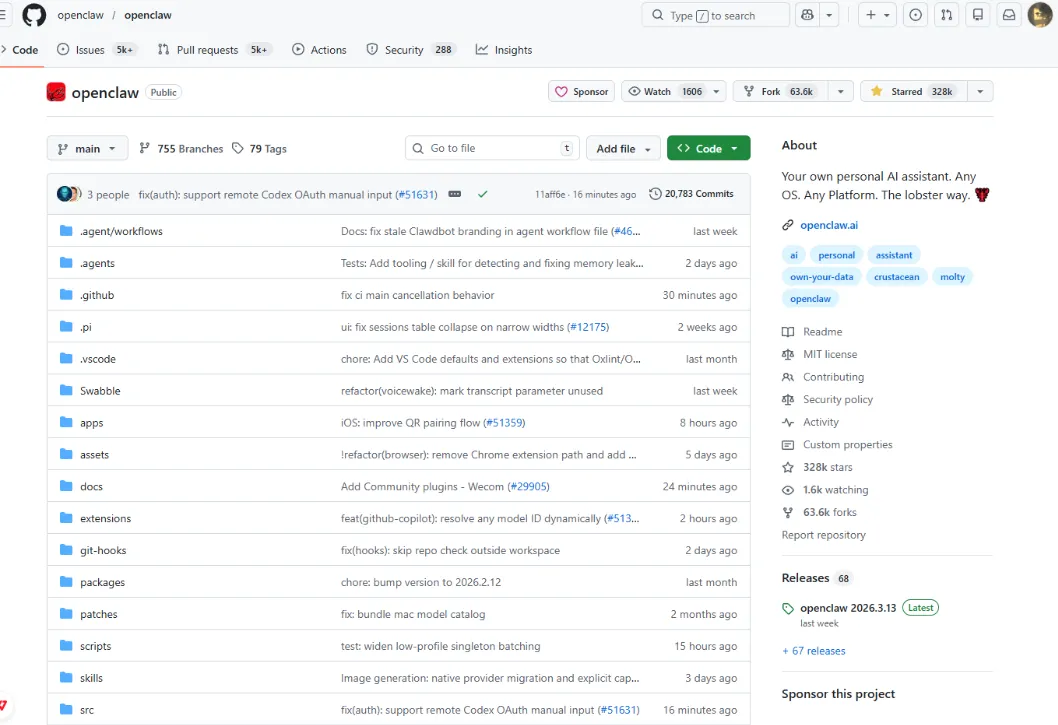
Task: Star toggle: click the Starred button
Action: pos(914,91)
